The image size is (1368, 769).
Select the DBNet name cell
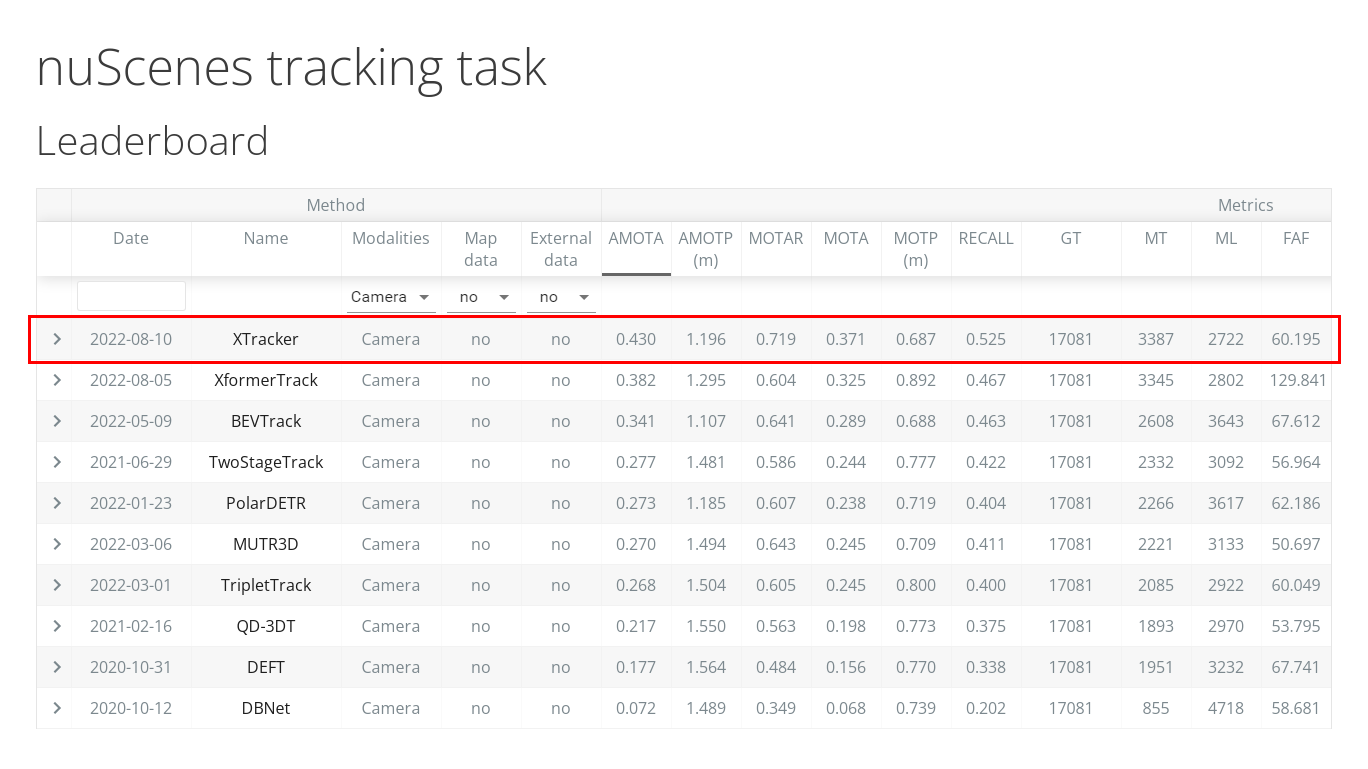point(266,708)
